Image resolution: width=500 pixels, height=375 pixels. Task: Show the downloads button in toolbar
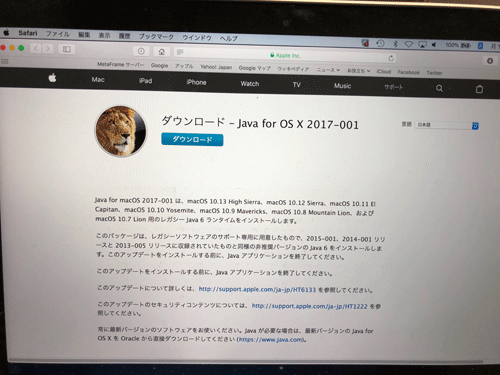(x=490, y=61)
